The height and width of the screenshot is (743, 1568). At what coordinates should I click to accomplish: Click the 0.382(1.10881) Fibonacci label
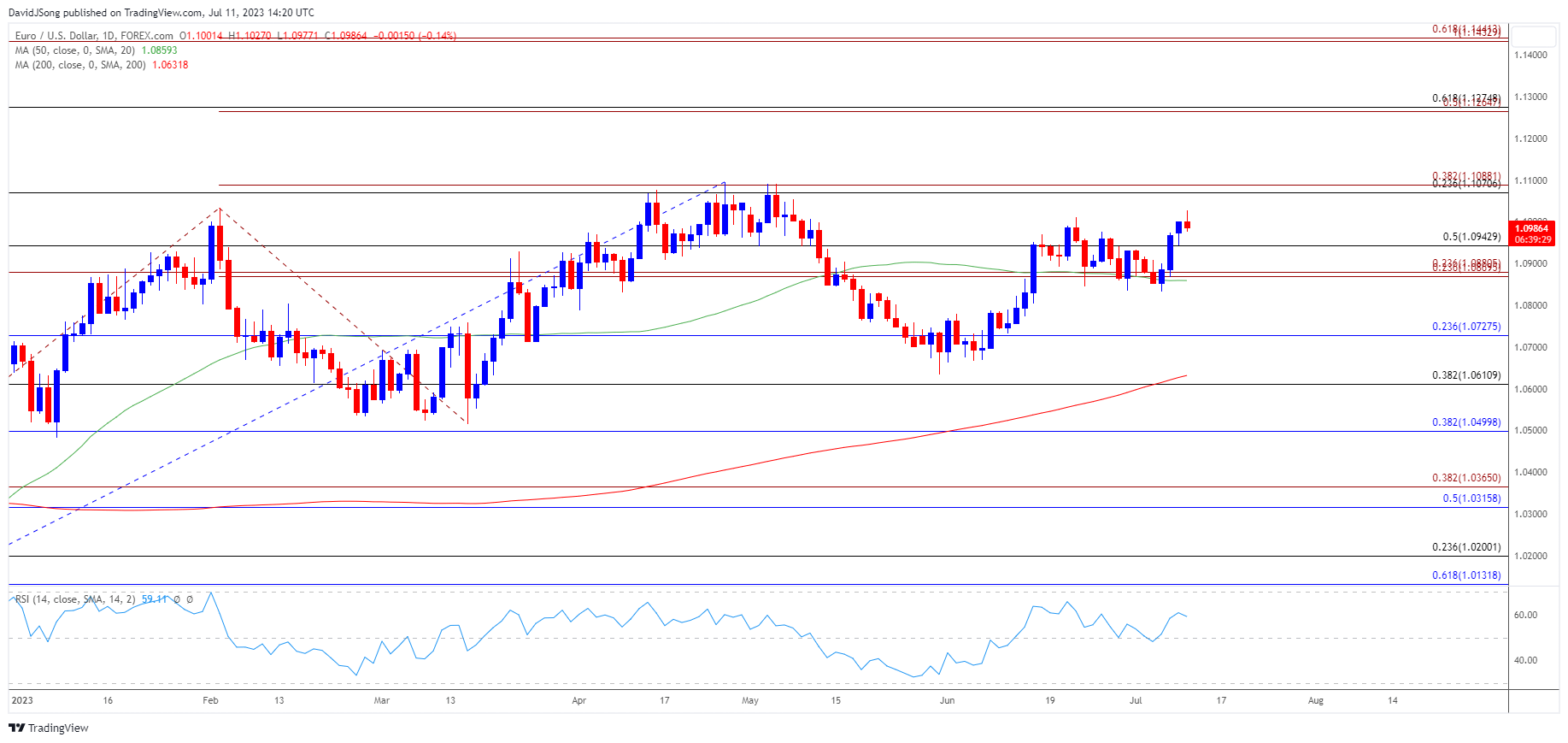(1466, 176)
